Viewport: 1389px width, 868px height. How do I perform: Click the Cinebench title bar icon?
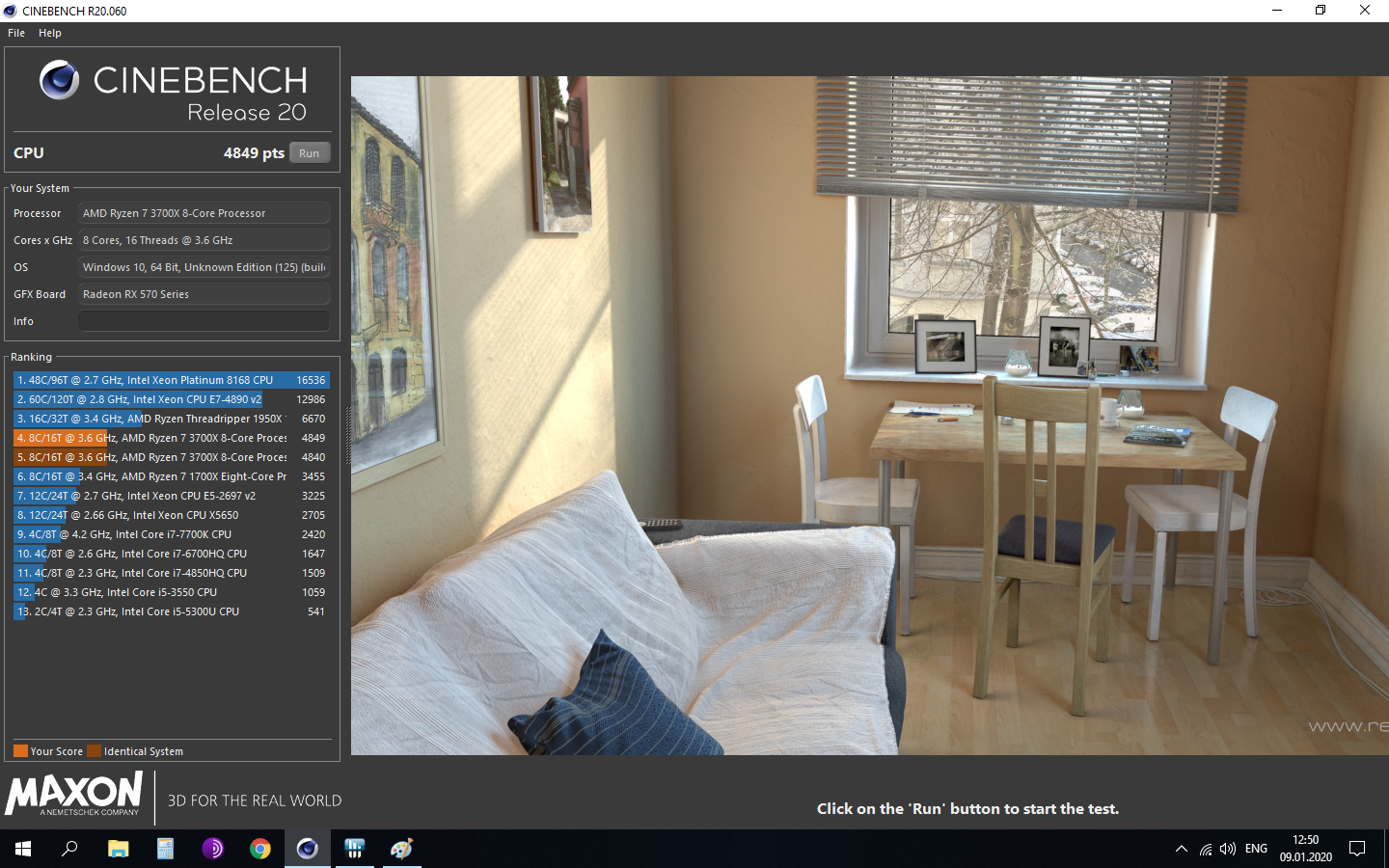tap(11, 11)
